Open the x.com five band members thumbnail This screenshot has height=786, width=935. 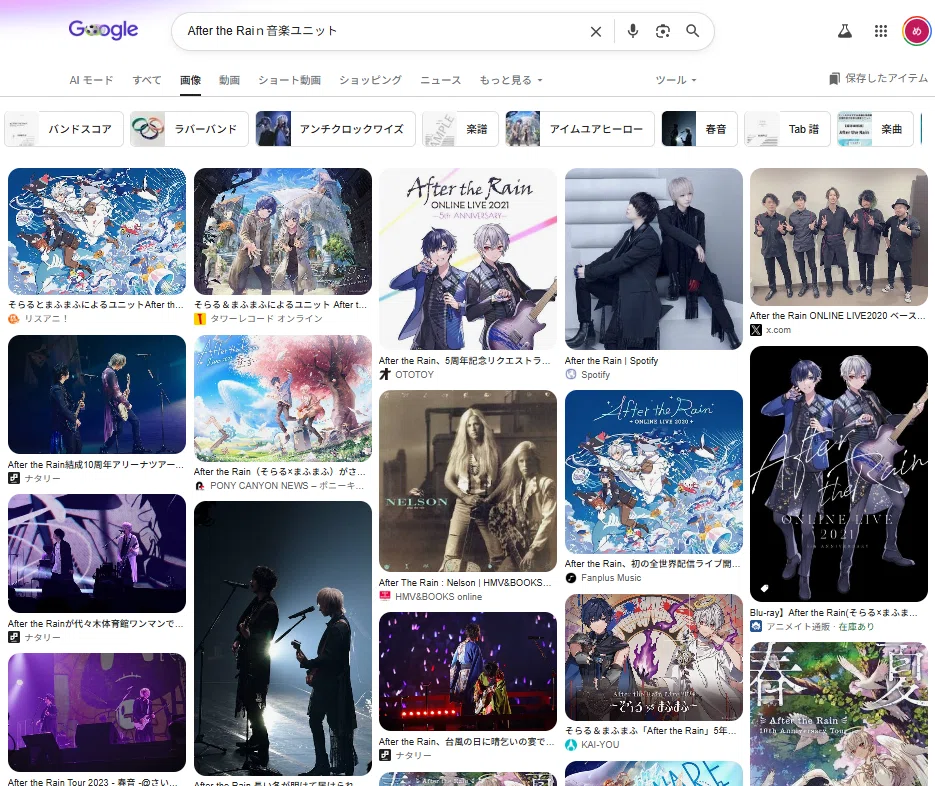point(839,237)
